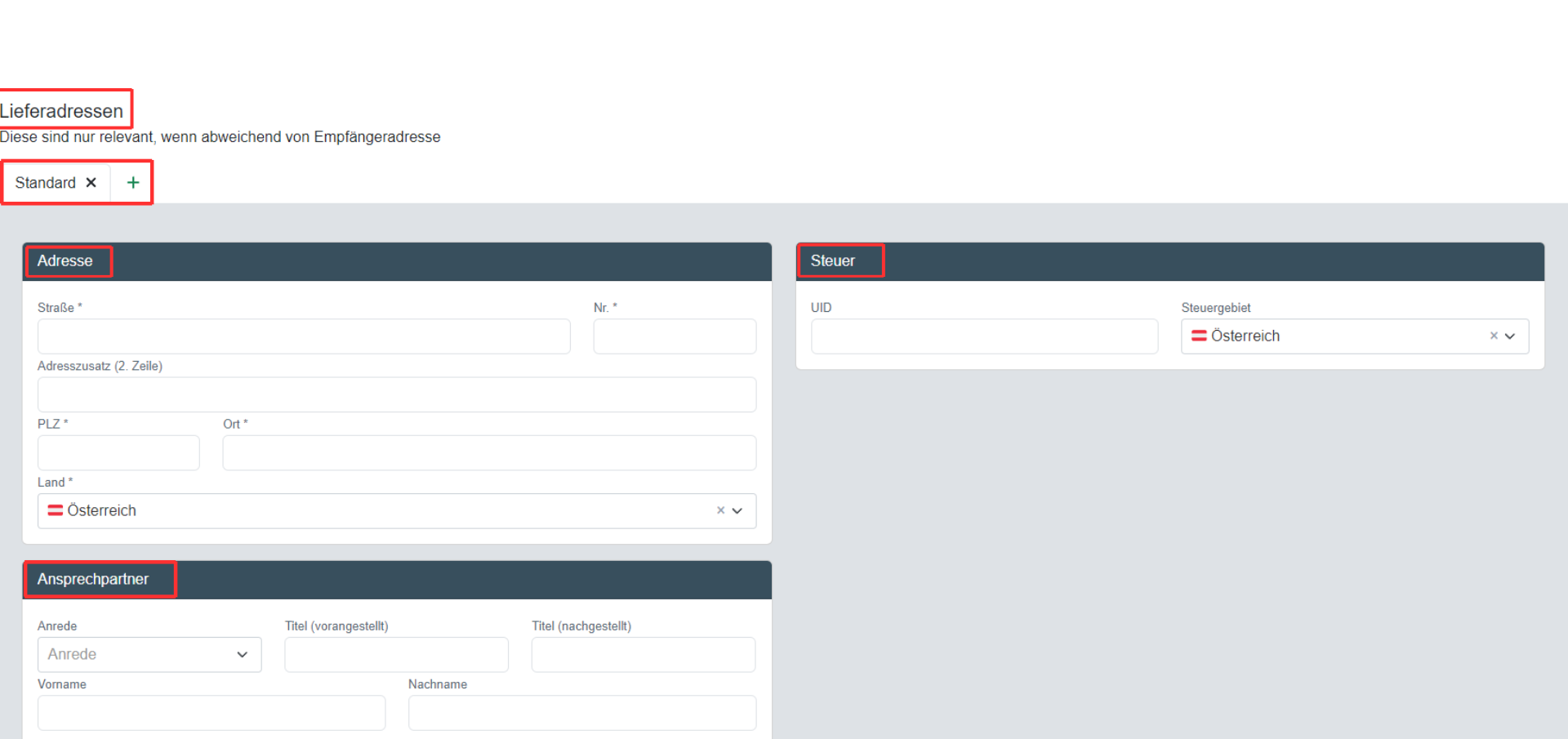Expand the Steuergebiet dropdown chevron
1568x739 pixels.
click(x=1510, y=336)
